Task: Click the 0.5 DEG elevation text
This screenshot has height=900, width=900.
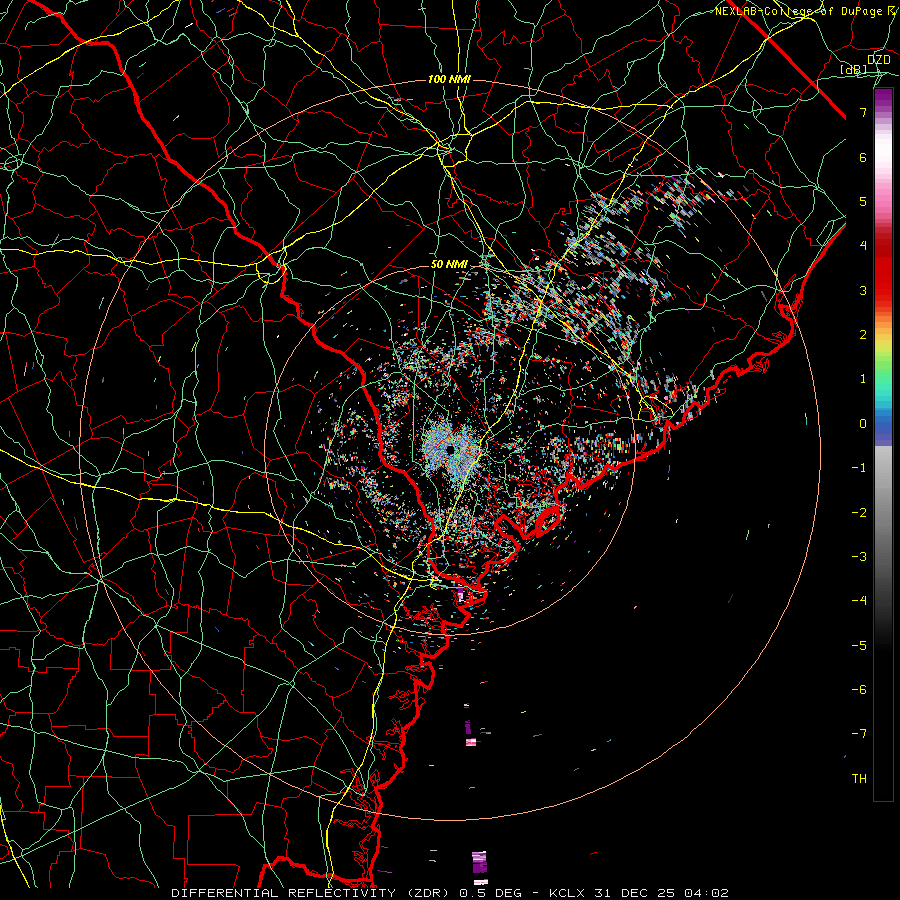Action: pyautogui.click(x=491, y=893)
